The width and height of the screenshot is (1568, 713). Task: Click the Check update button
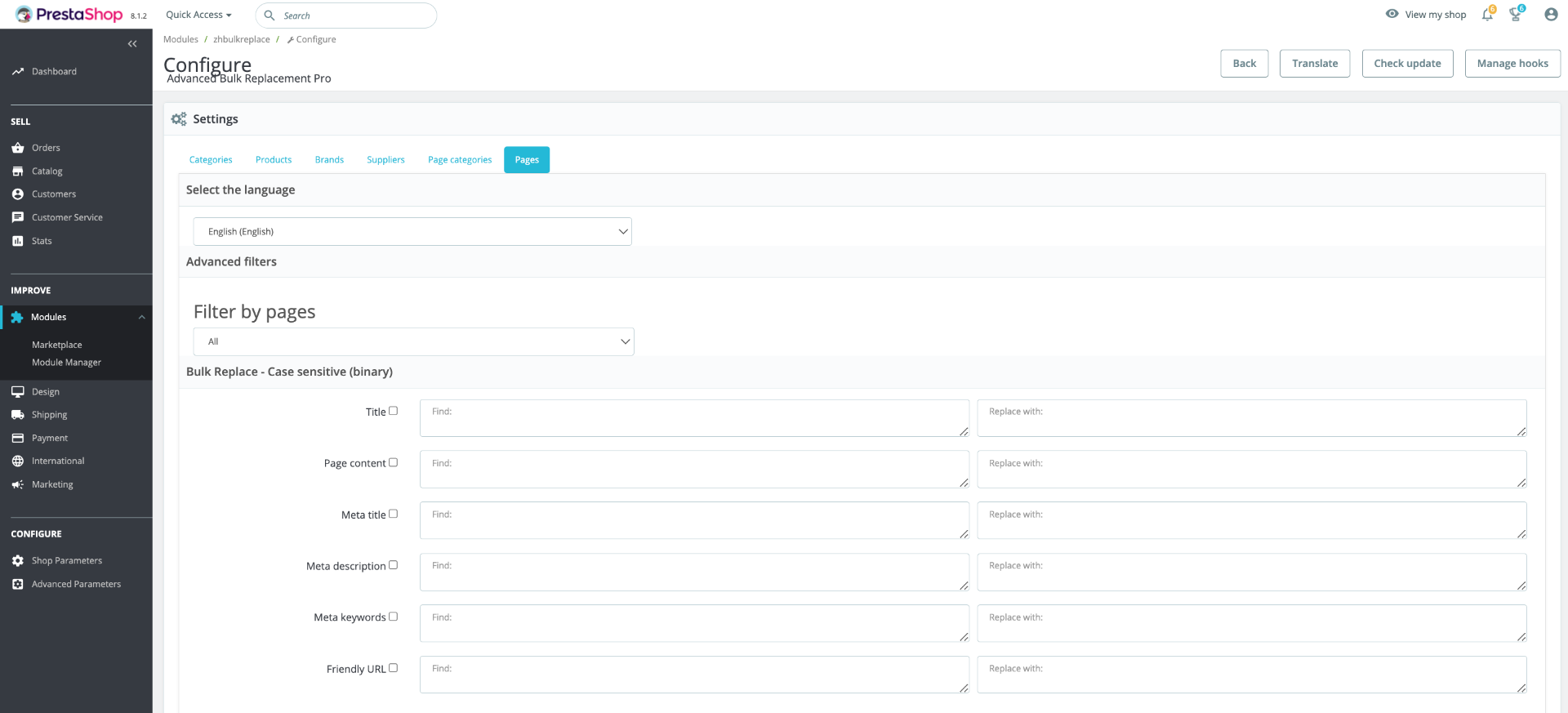(x=1407, y=64)
